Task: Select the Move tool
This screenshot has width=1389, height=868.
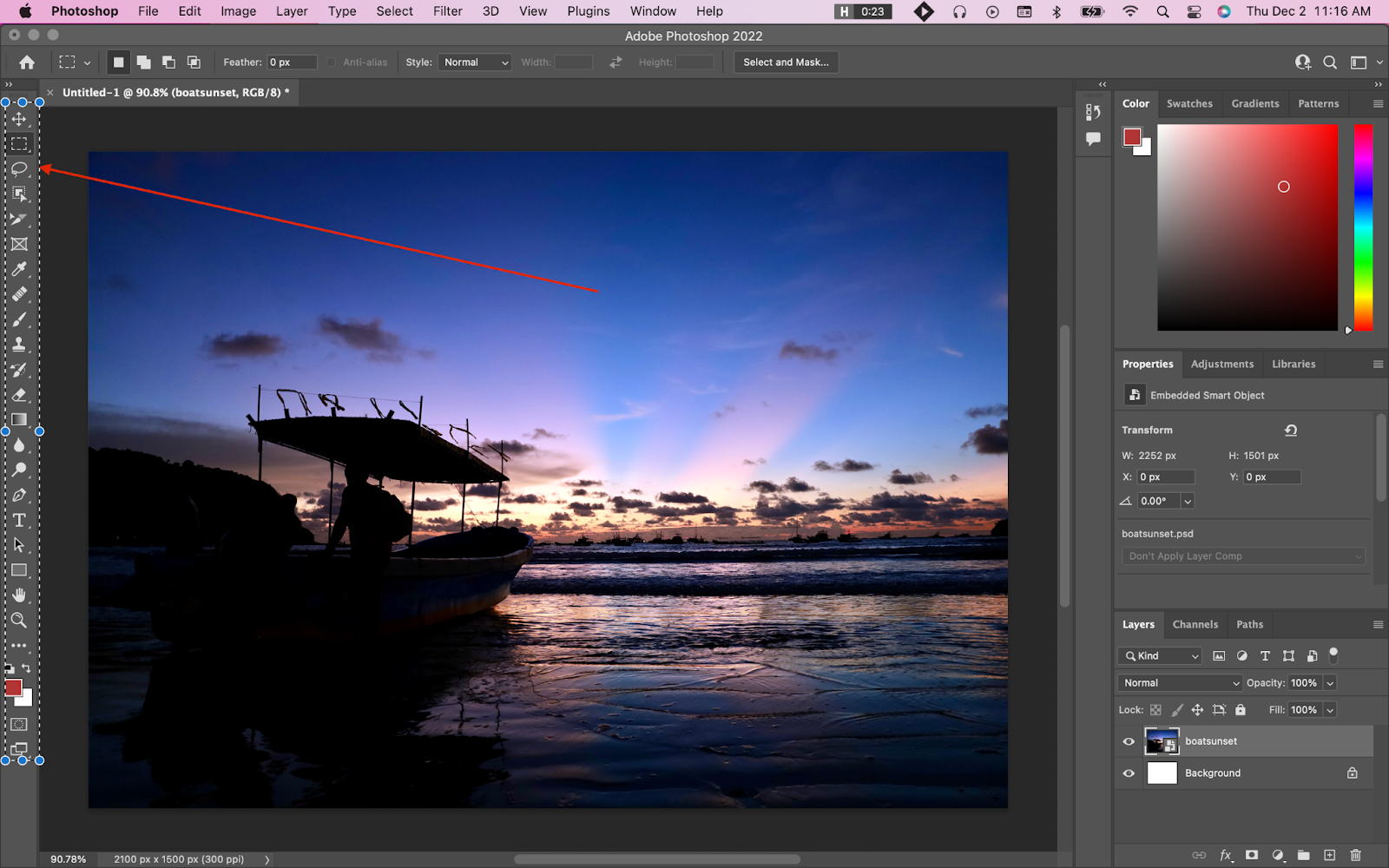Action: point(19,119)
